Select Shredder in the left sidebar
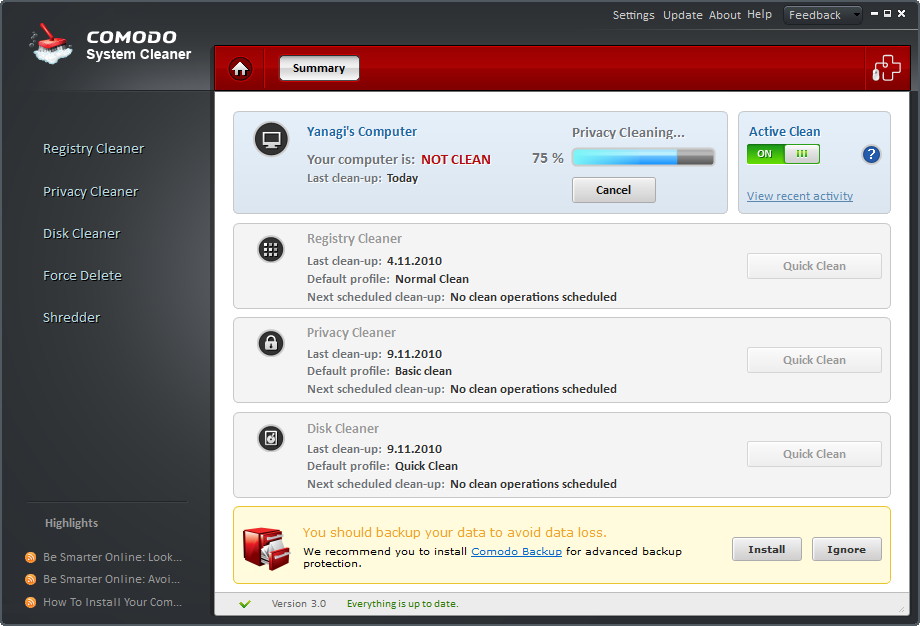The image size is (920, 626). 71,317
